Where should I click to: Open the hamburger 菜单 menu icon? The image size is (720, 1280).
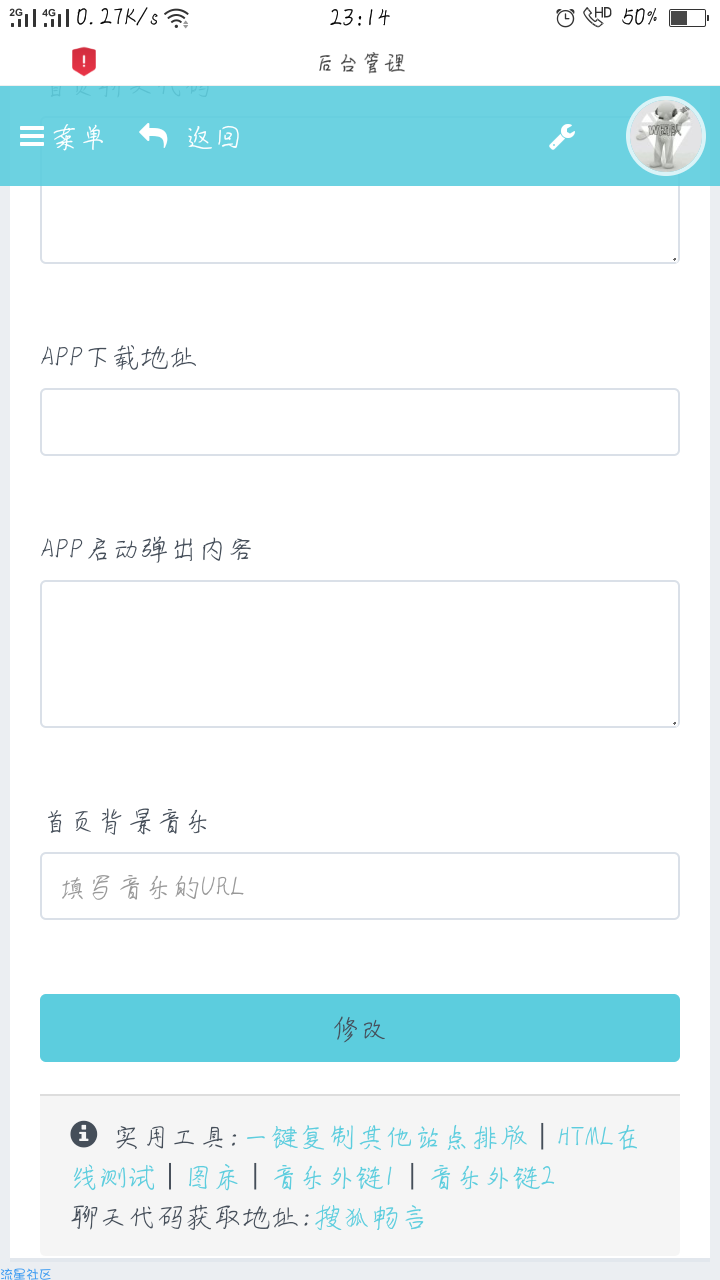click(32, 137)
